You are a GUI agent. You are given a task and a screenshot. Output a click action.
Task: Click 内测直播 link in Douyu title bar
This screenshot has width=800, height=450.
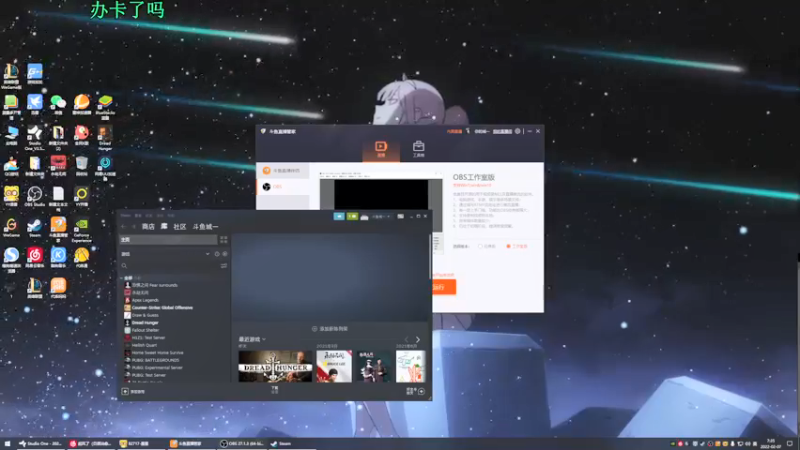point(454,132)
